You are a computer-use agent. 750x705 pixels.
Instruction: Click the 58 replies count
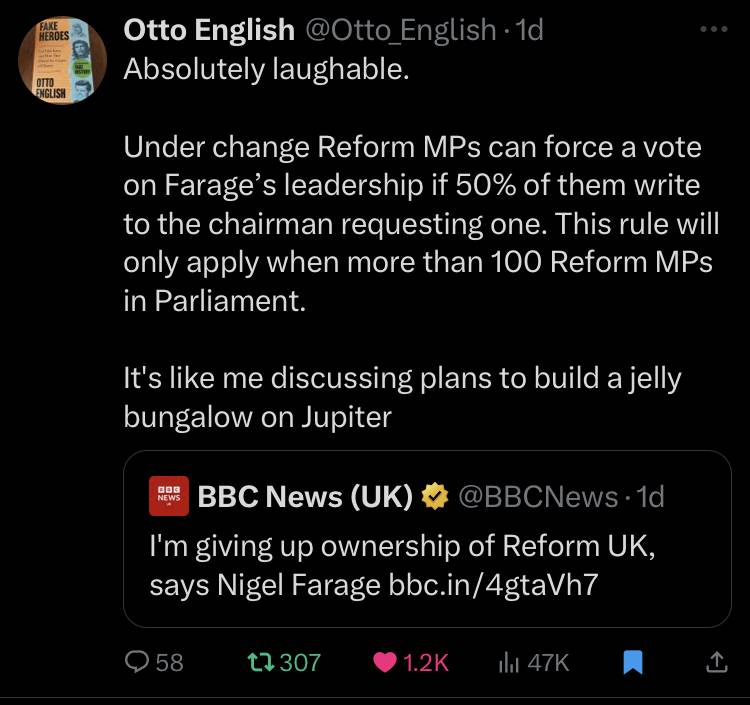pos(170,663)
